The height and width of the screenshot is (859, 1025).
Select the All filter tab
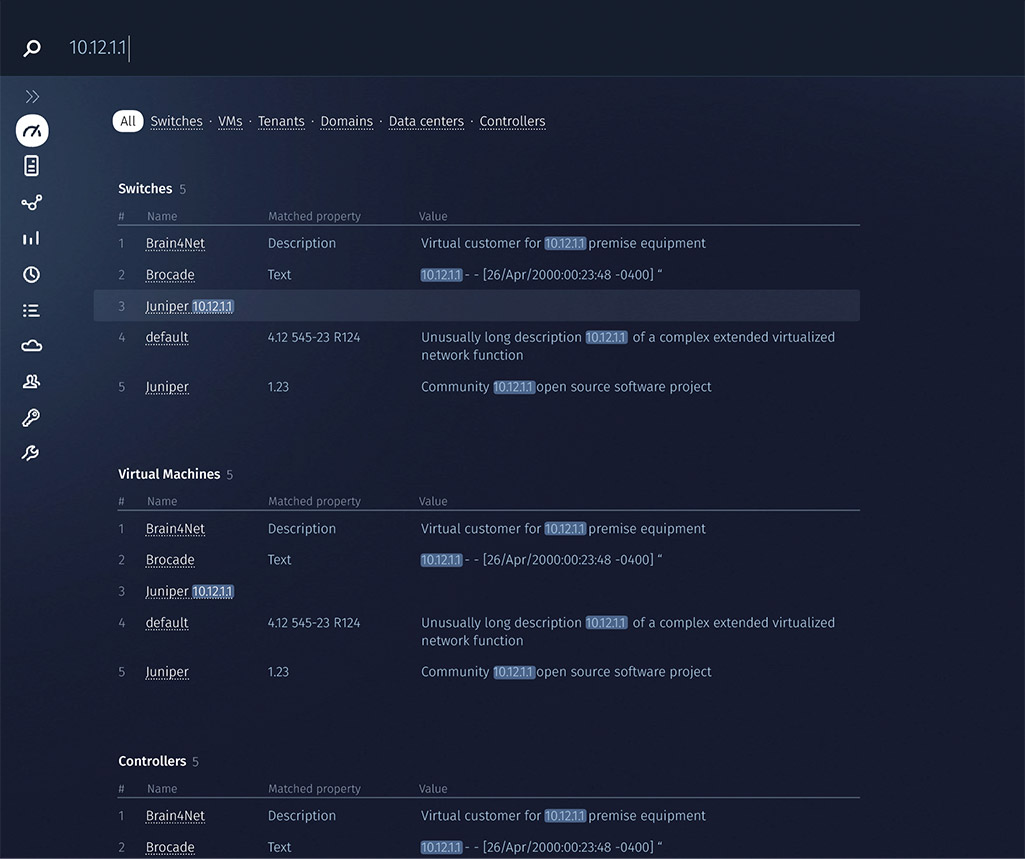point(128,121)
